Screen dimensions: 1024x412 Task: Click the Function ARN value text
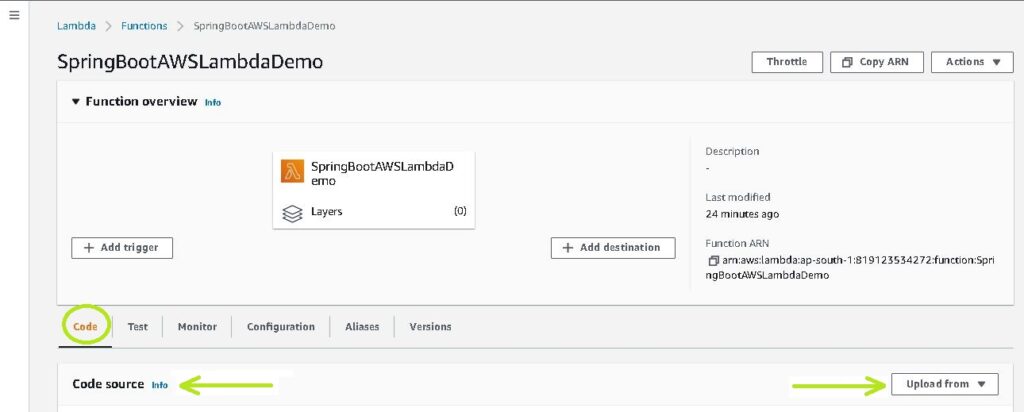click(850, 268)
